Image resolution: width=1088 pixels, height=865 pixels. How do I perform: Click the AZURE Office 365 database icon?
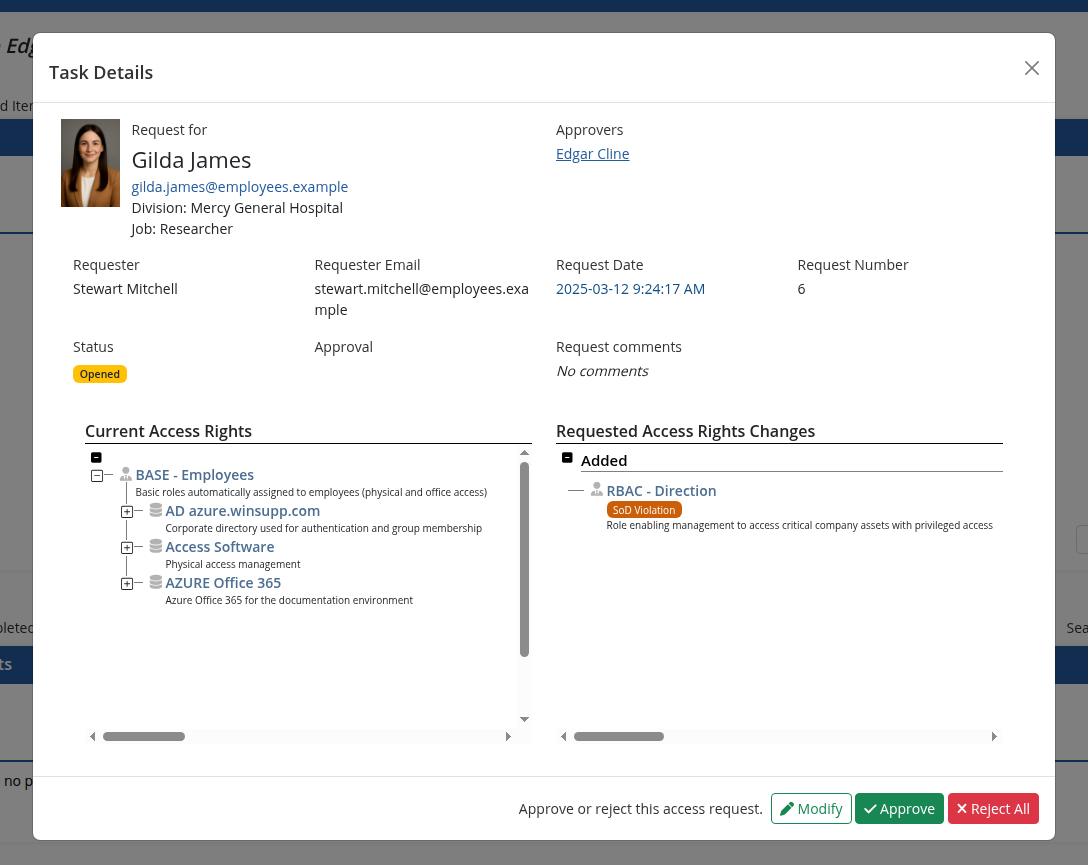click(156, 582)
